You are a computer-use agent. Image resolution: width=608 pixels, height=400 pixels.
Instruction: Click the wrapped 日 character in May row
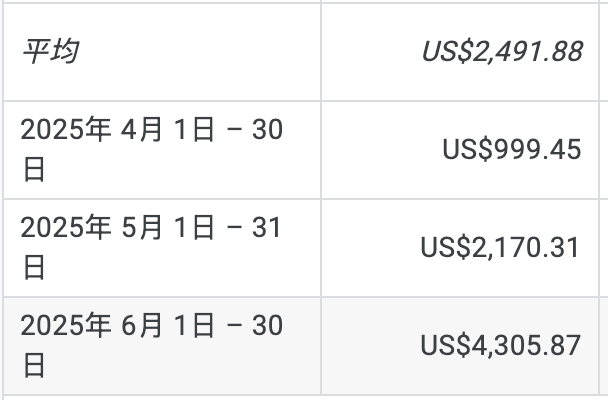click(x=33, y=268)
